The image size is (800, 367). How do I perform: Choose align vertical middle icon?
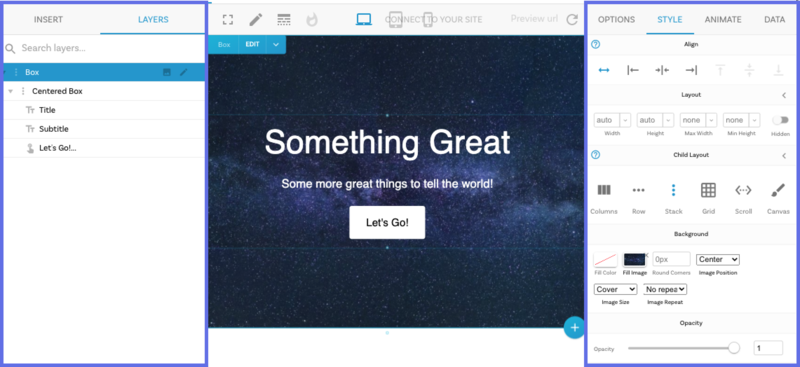point(749,70)
